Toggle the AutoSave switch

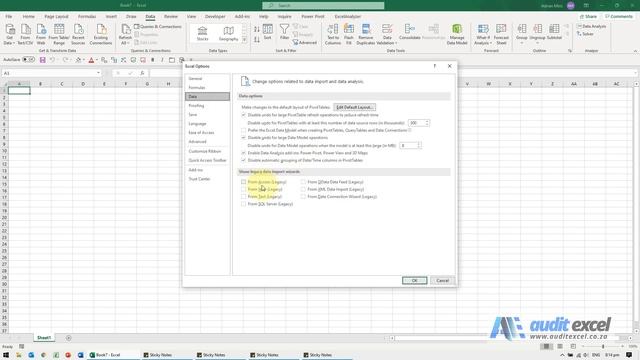pos(28,60)
